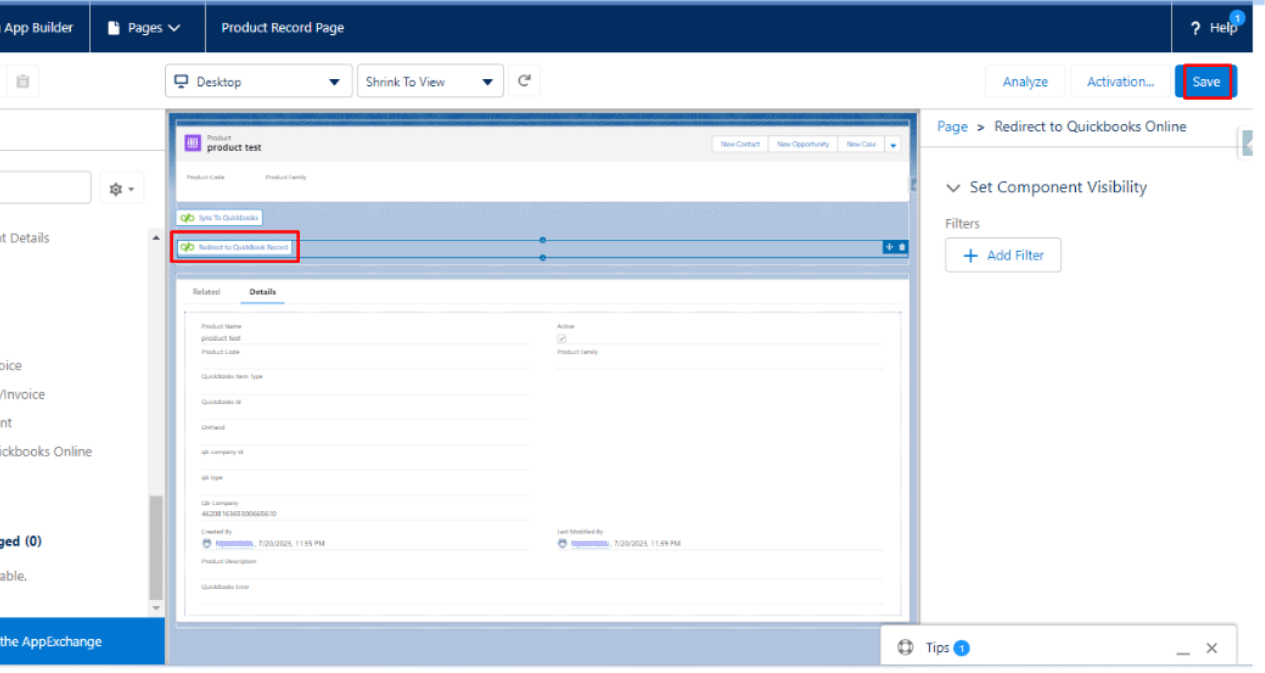Open the more actions arrow beside New Case
This screenshot has width=1265, height=673.
point(892,144)
